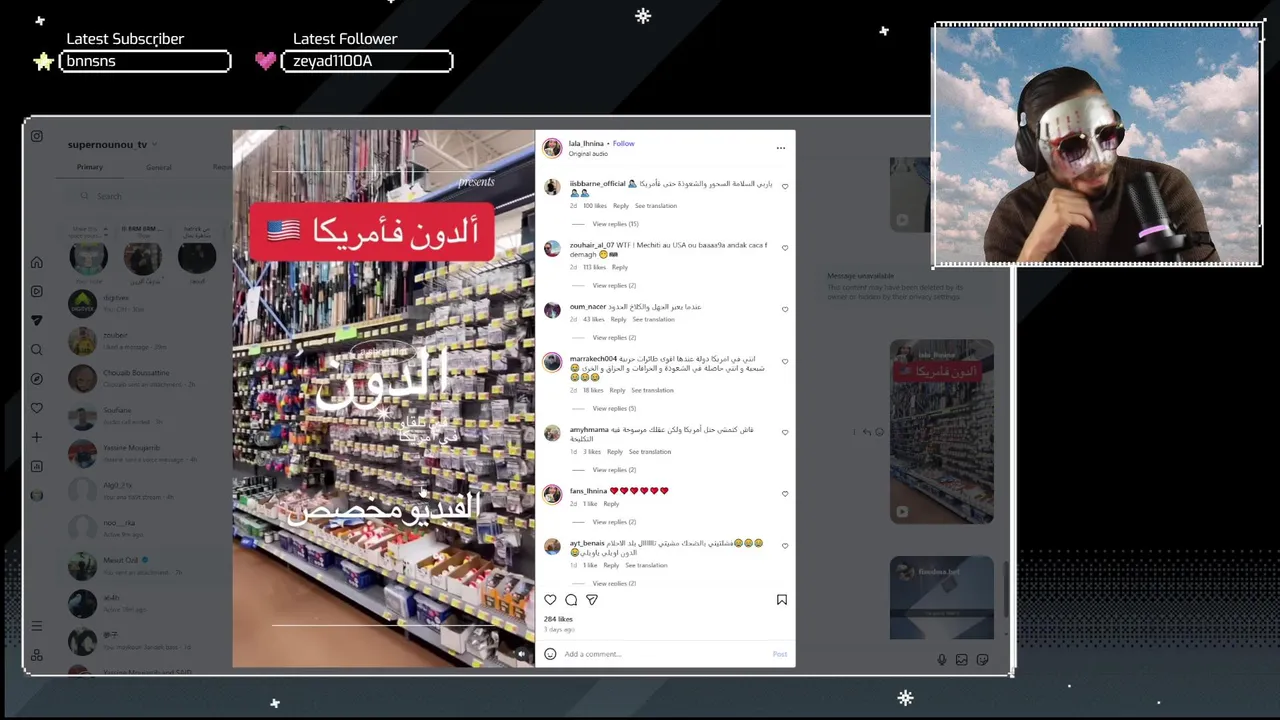Click Post to submit comment
This screenshot has width=1280, height=720.
(x=780, y=654)
